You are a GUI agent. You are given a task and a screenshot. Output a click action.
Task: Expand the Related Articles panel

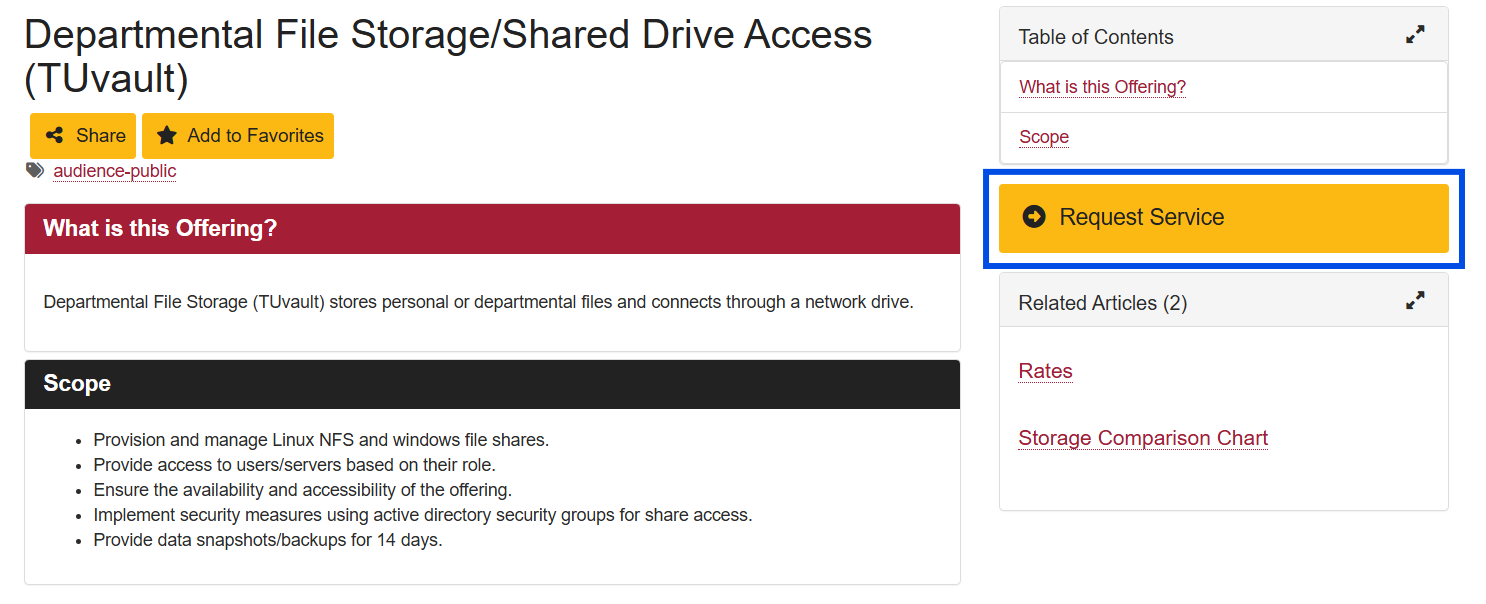[x=1415, y=300]
